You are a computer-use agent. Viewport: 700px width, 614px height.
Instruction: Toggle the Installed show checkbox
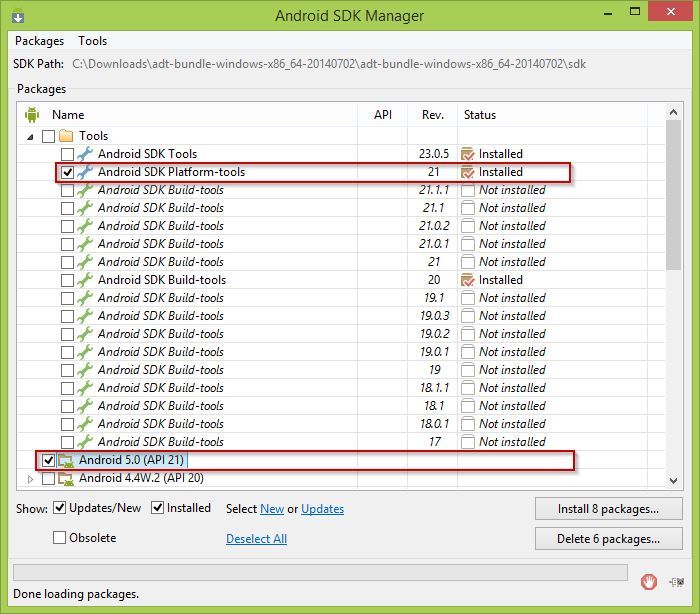click(158, 508)
